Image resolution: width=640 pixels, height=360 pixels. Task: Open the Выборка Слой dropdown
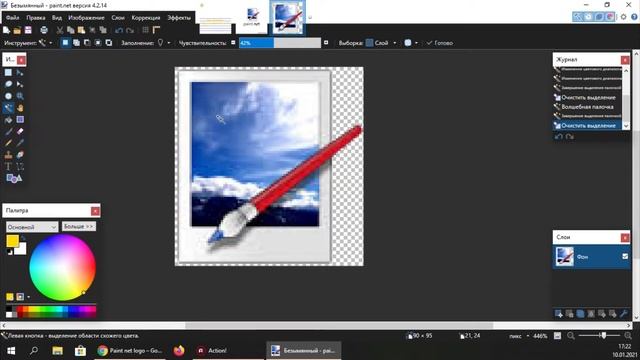381,43
